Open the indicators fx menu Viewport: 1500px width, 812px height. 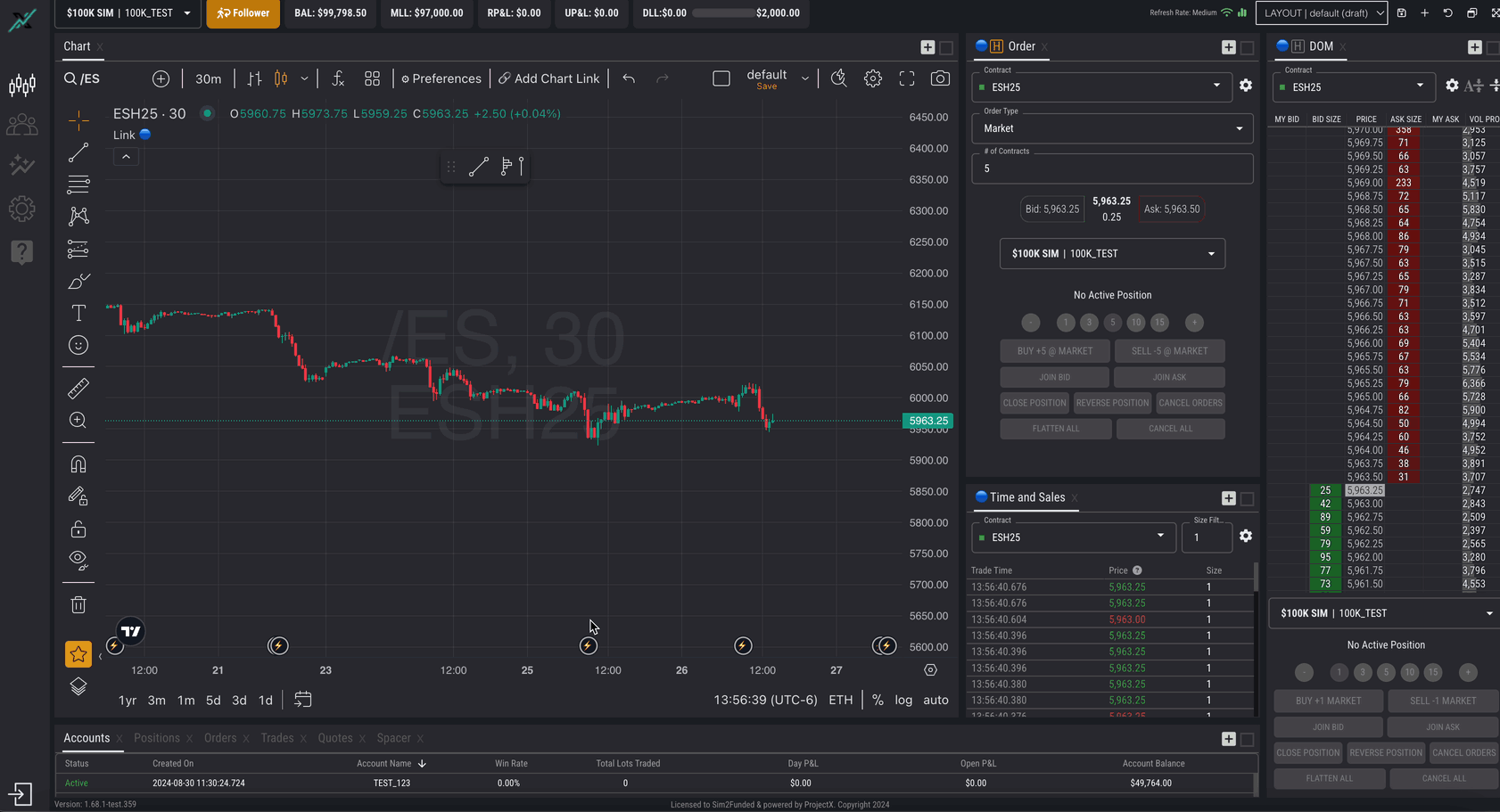[338, 78]
